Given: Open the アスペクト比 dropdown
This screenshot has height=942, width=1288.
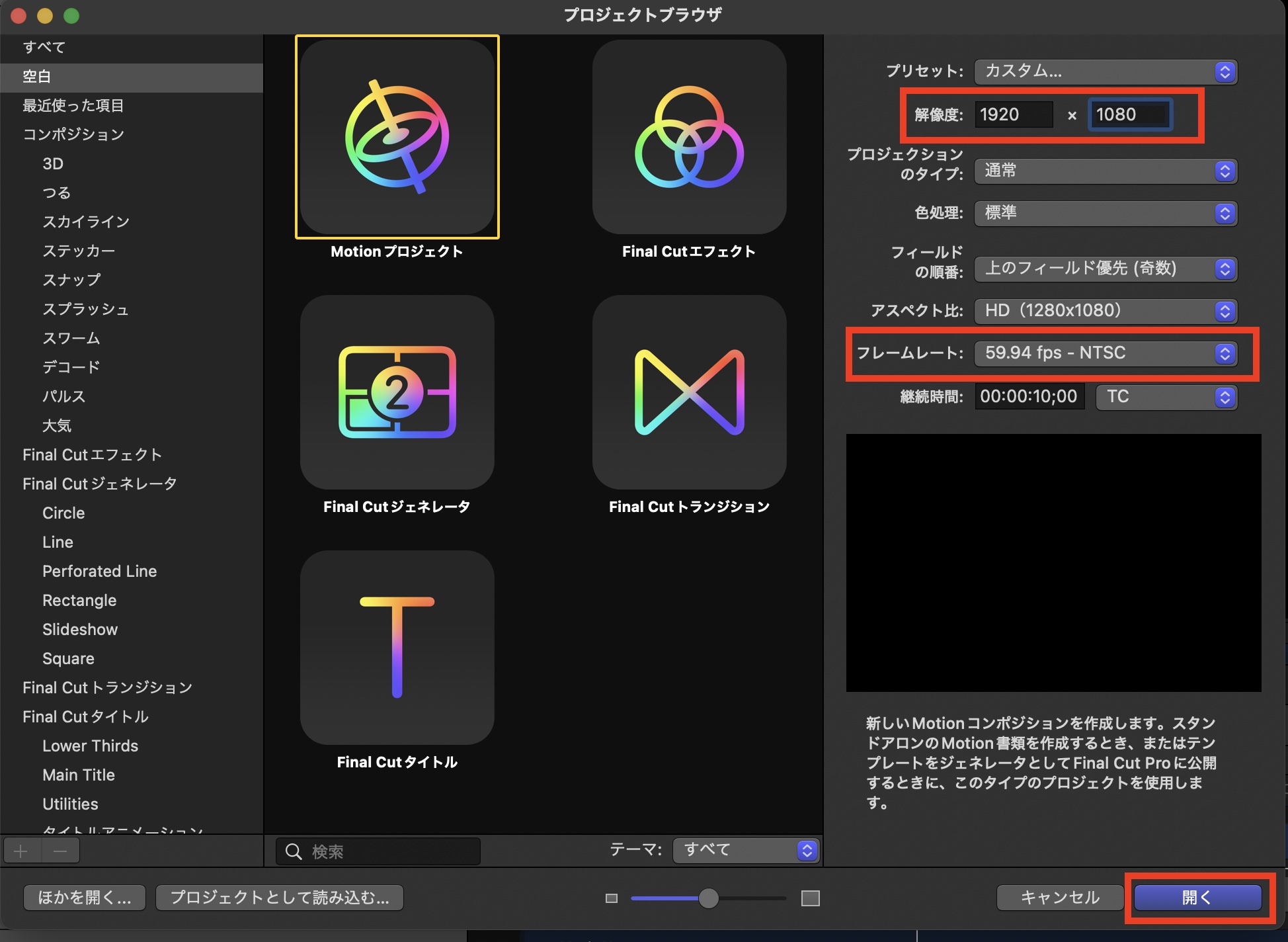Looking at the screenshot, I should coord(1105,311).
